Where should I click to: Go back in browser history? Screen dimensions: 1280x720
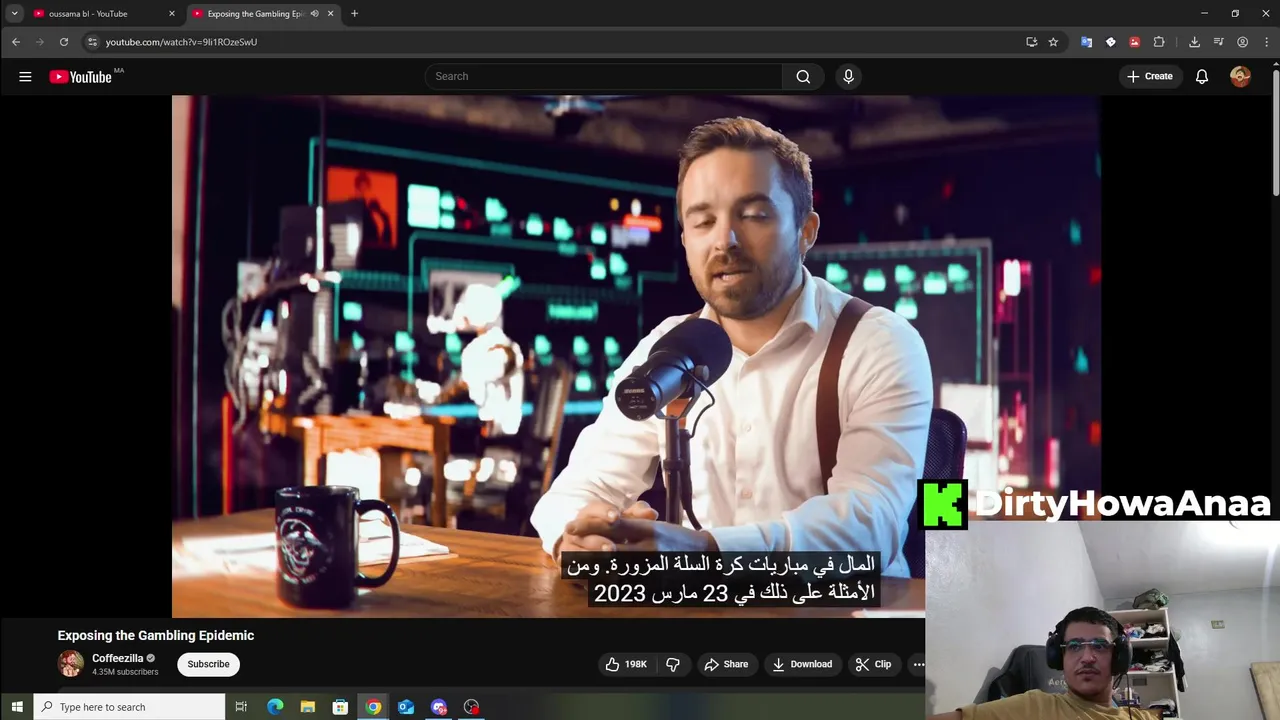tap(16, 42)
